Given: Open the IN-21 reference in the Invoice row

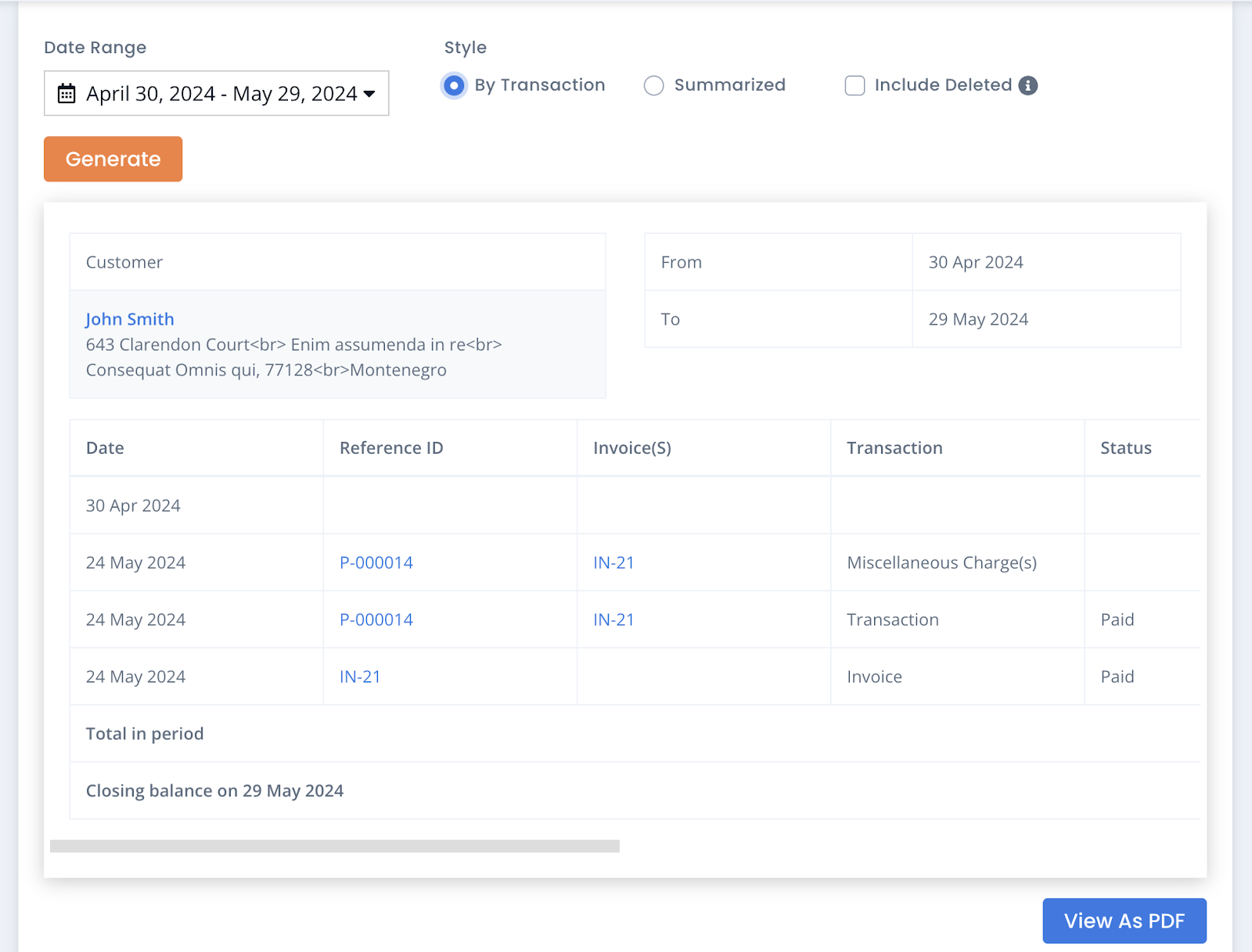Looking at the screenshot, I should pos(360,677).
